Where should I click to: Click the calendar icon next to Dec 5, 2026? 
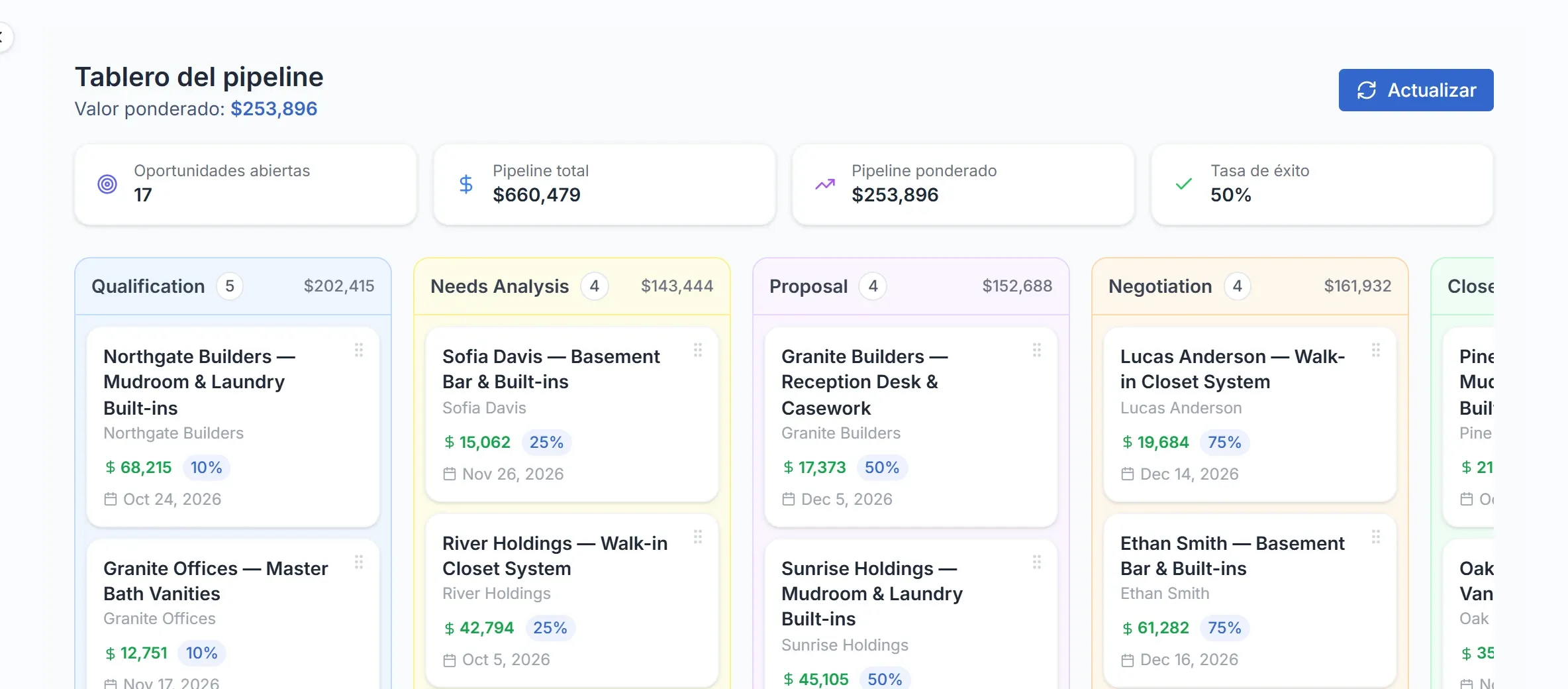click(x=789, y=499)
